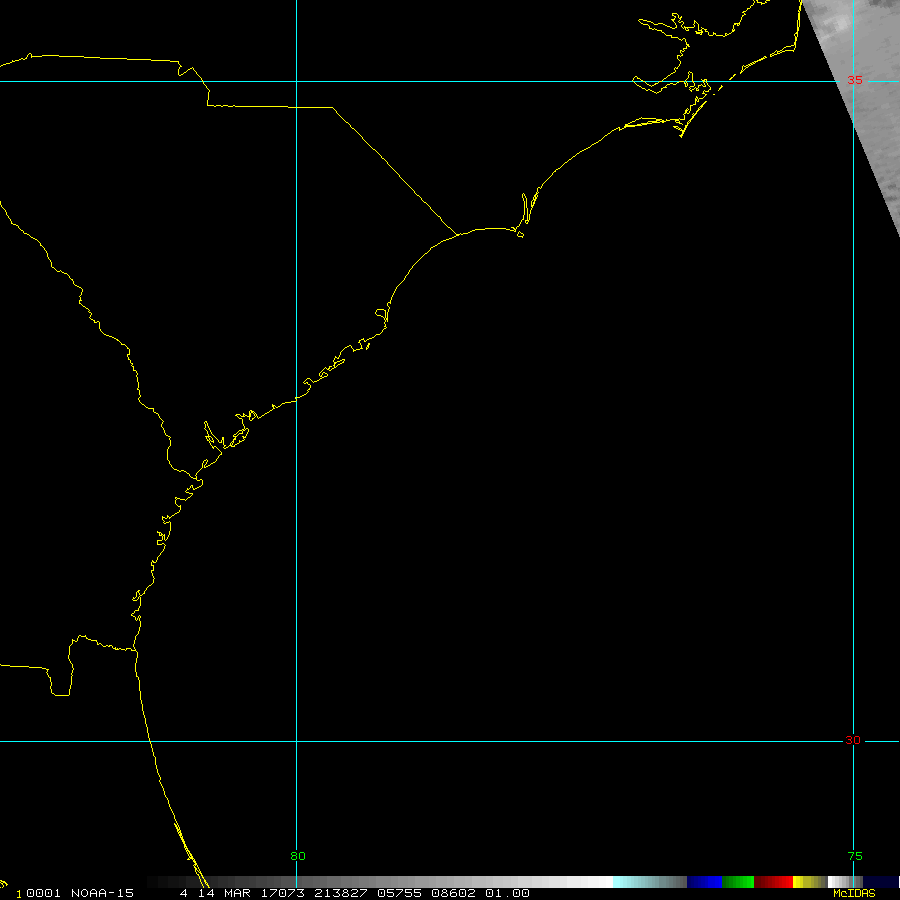The height and width of the screenshot is (900, 900).
Task: Pick the red segment of color bar
Action: 773,882
